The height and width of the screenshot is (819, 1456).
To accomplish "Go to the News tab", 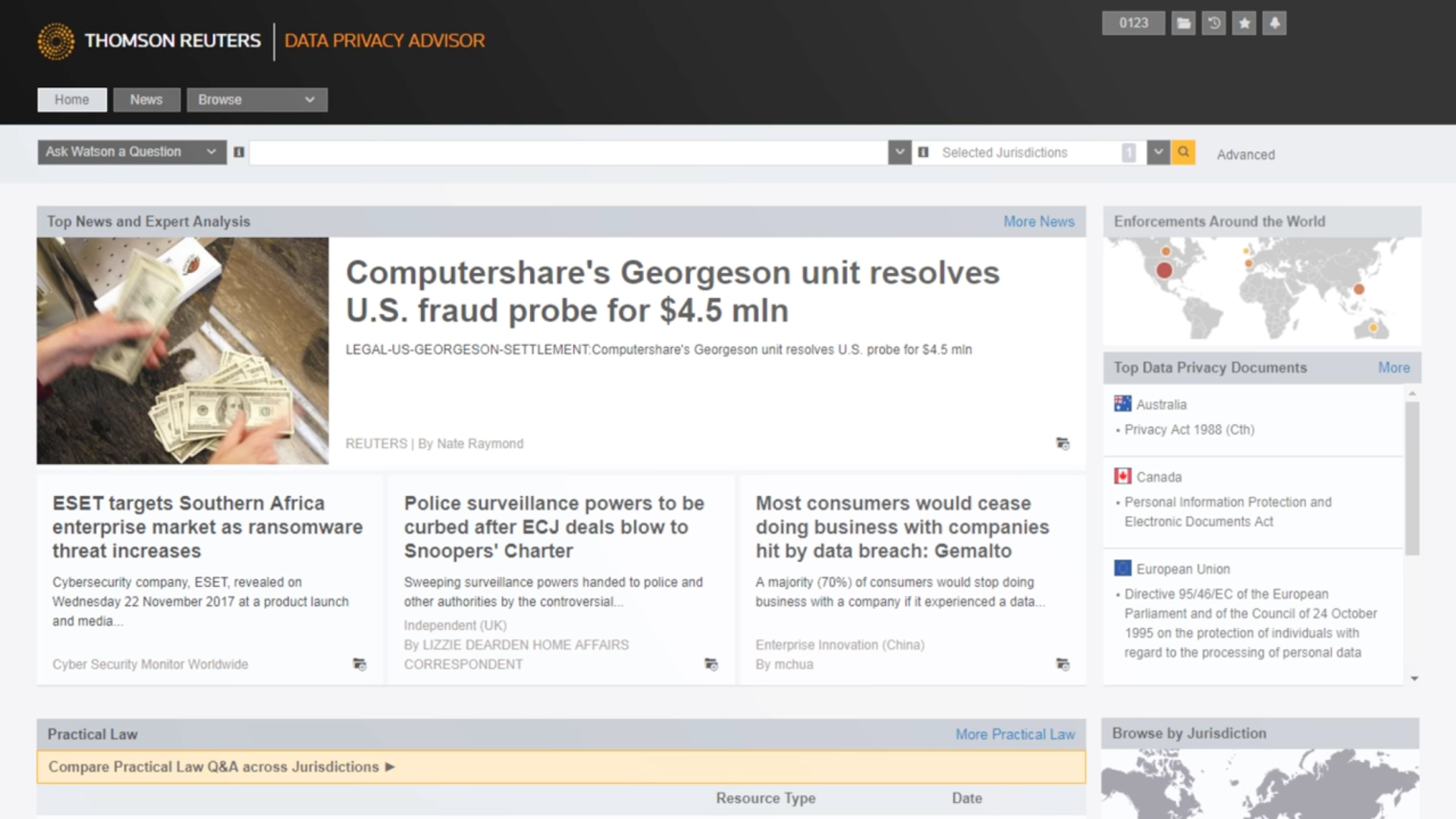I will pyautogui.click(x=146, y=99).
